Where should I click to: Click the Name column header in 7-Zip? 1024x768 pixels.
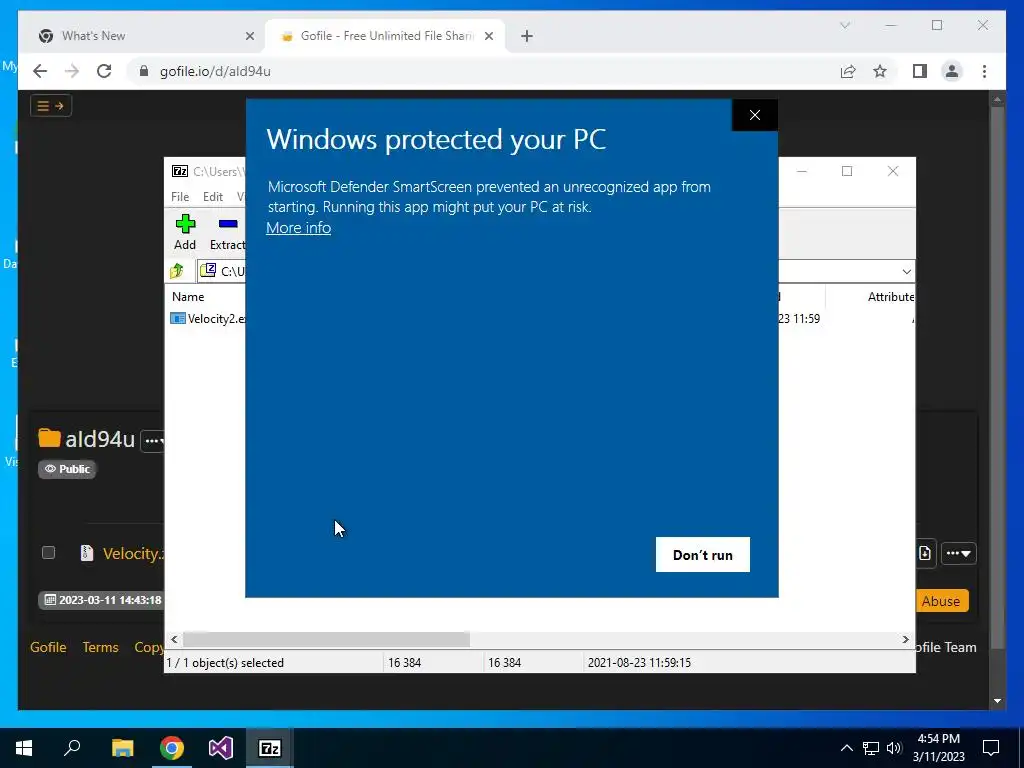(188, 296)
